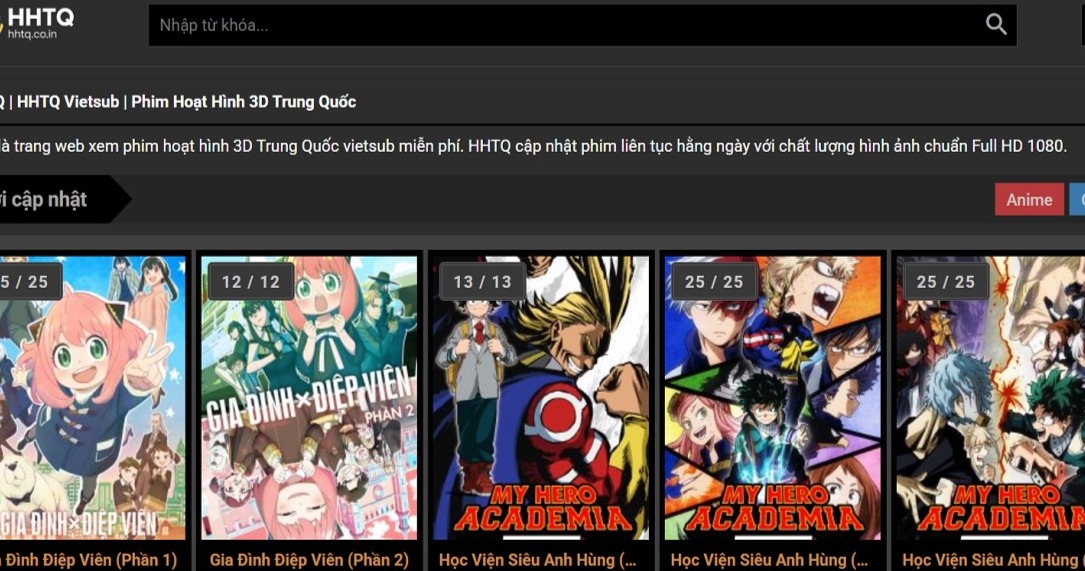Open the My Hero Academia 13 / 13 poster

540,398
